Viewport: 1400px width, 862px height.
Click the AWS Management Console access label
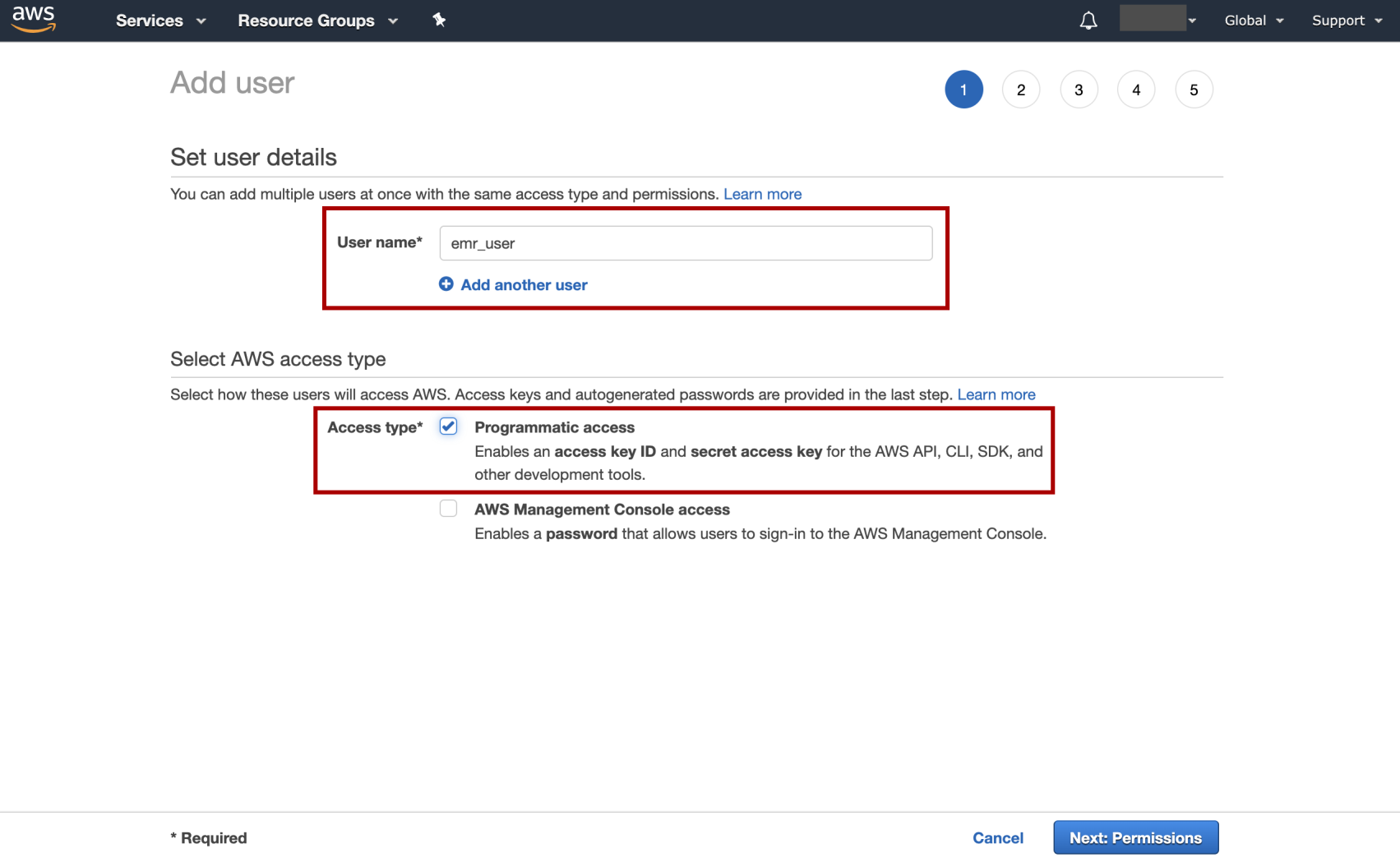(x=602, y=509)
